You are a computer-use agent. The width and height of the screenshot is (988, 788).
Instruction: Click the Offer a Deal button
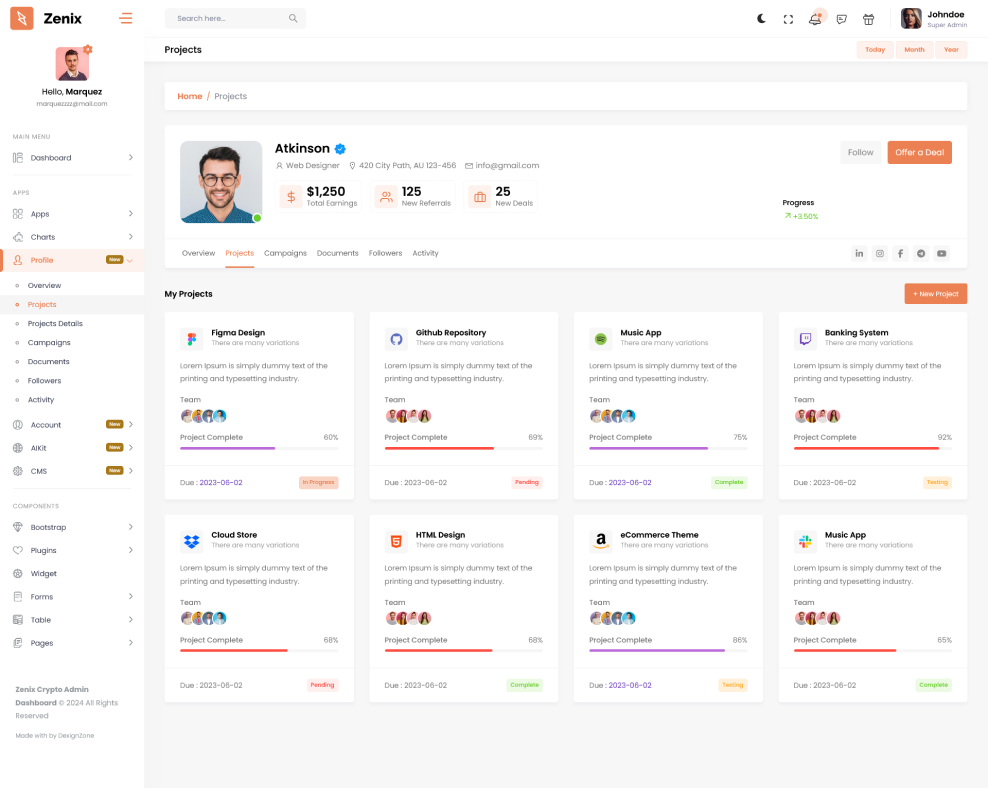click(919, 152)
